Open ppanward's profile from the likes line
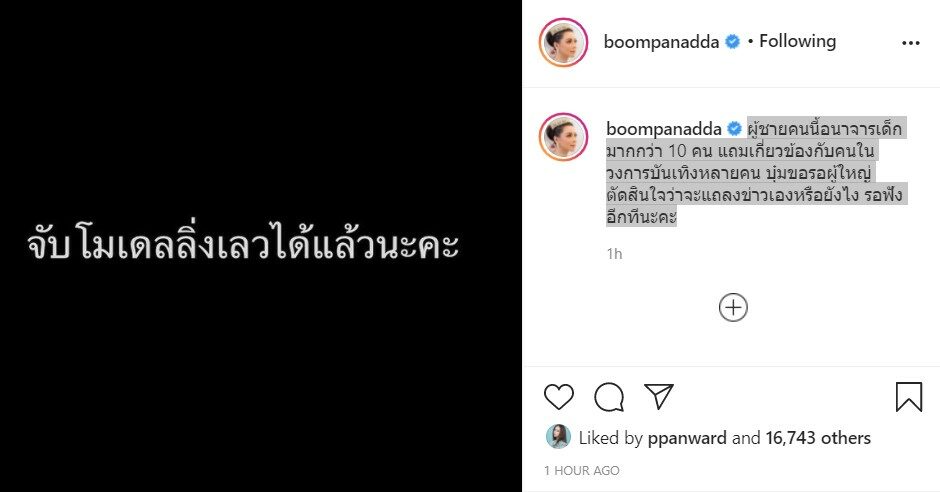The image size is (940, 492). pos(687,438)
